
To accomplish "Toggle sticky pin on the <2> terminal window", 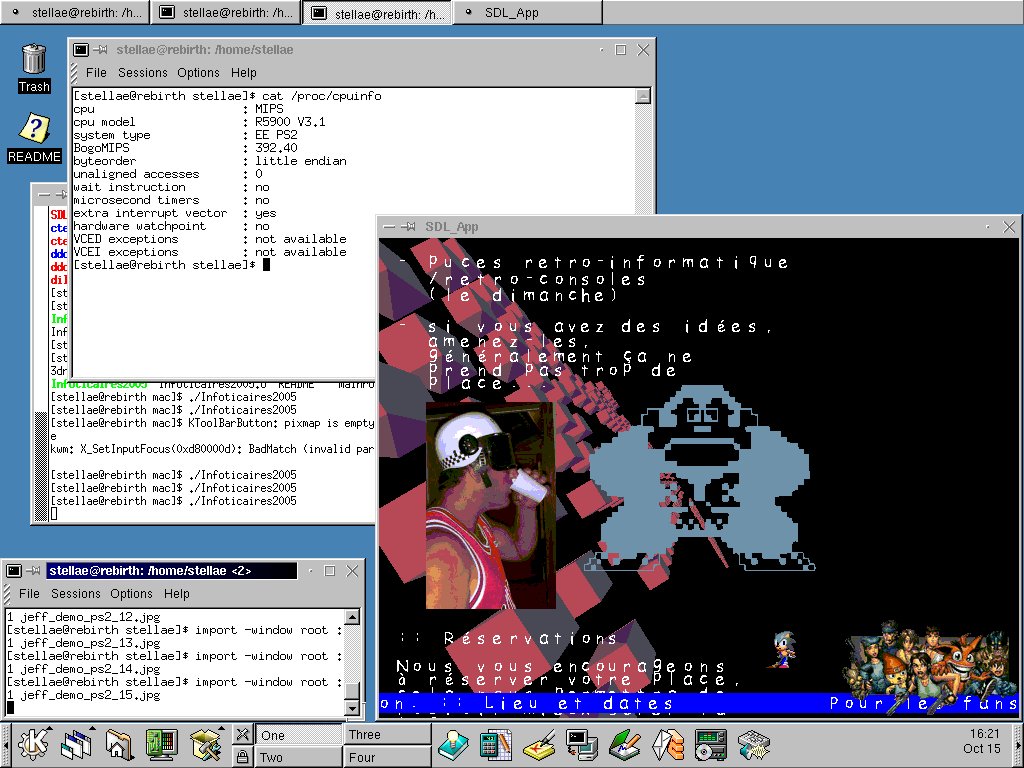I will (33, 571).
